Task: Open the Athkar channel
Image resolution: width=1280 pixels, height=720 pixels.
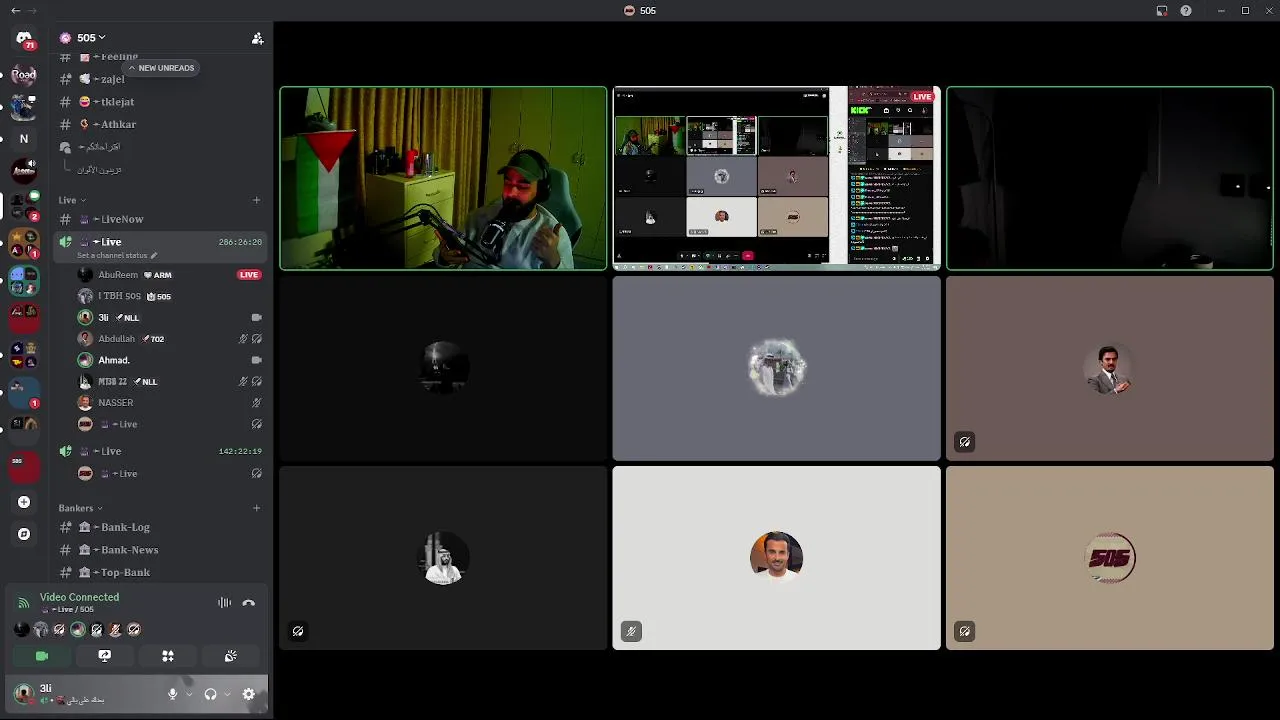Action: (160, 125)
